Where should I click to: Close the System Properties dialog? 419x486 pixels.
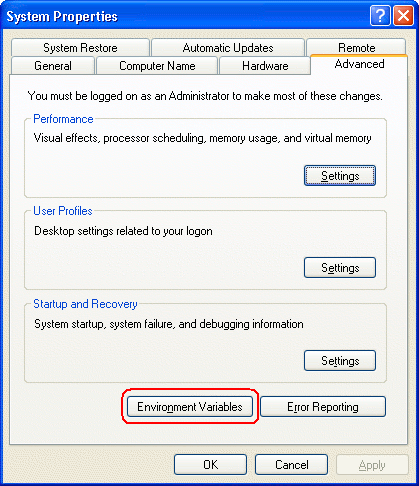(x=403, y=15)
